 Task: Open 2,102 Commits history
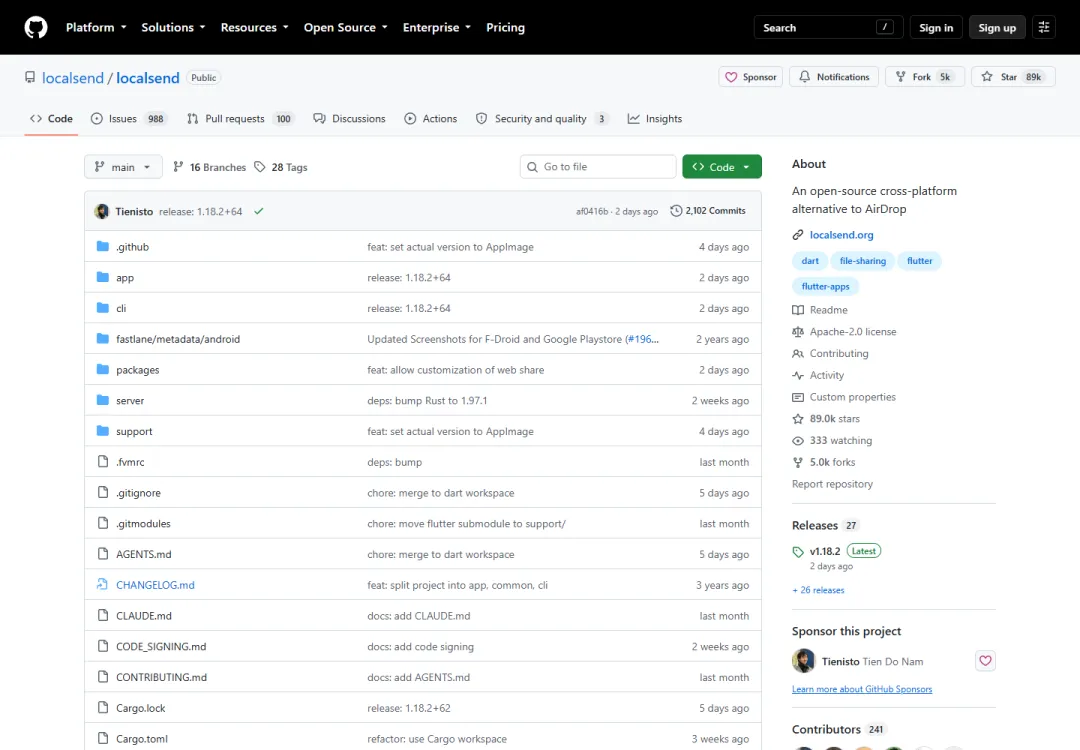tap(708, 211)
